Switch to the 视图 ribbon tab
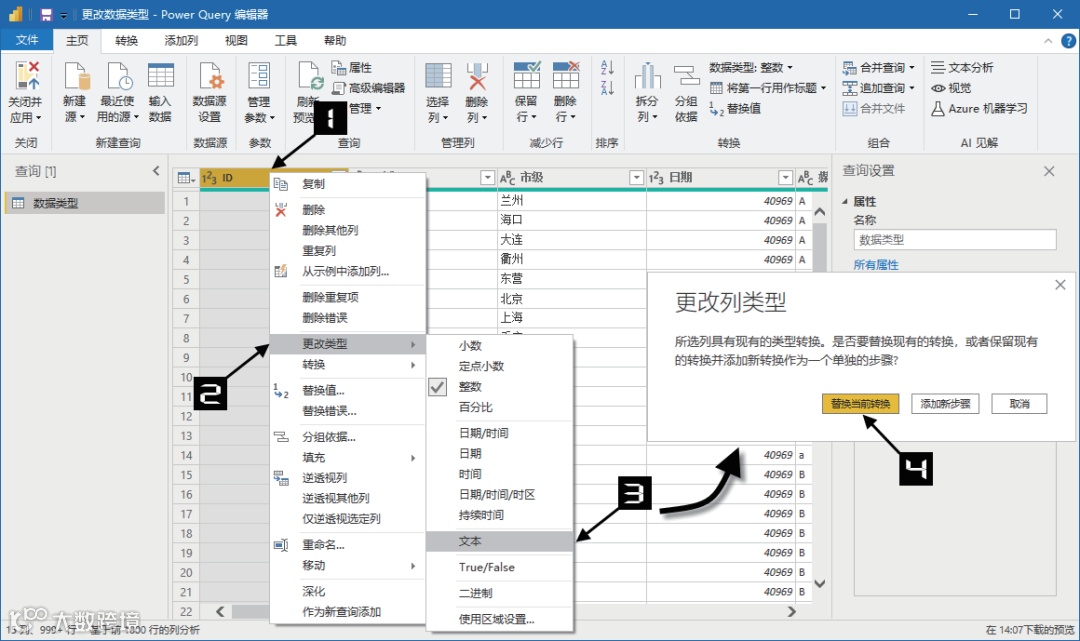The width and height of the screenshot is (1080, 641). pos(236,41)
